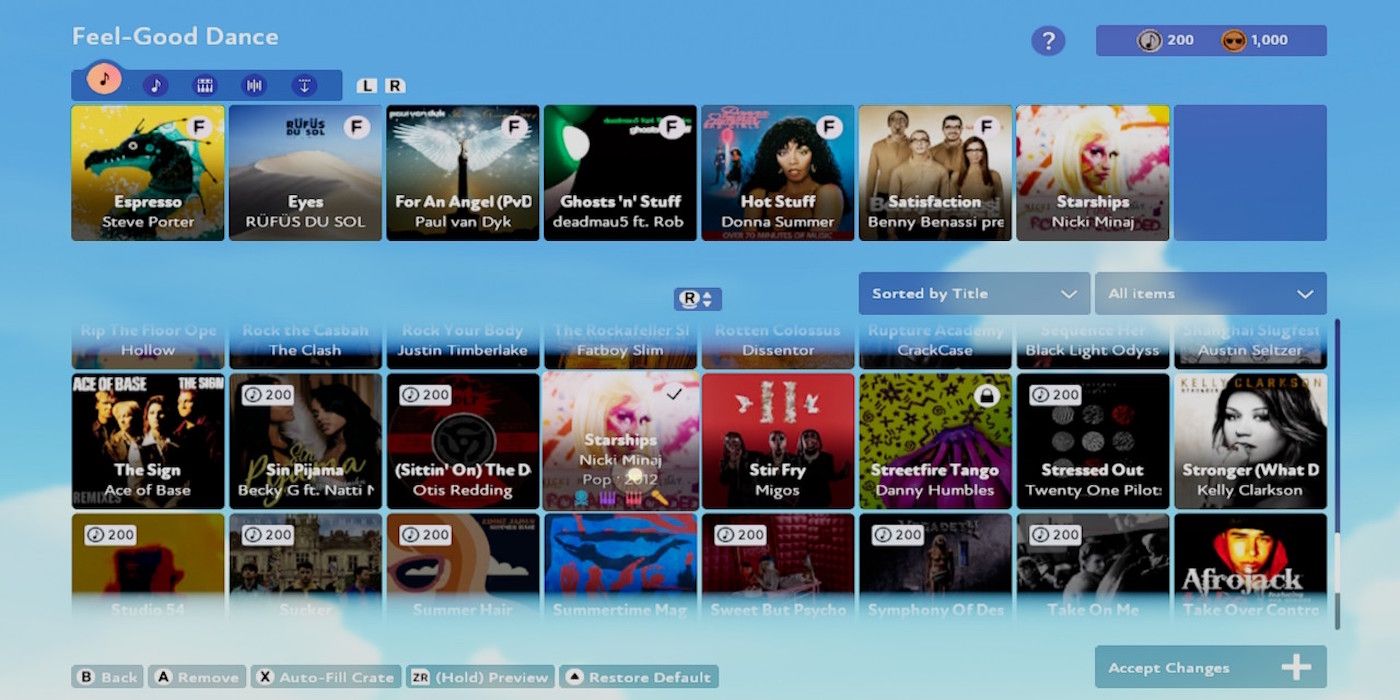The image size is (1400, 700).
Task: Click the F badge on Espresso card
Action: pos(199,127)
